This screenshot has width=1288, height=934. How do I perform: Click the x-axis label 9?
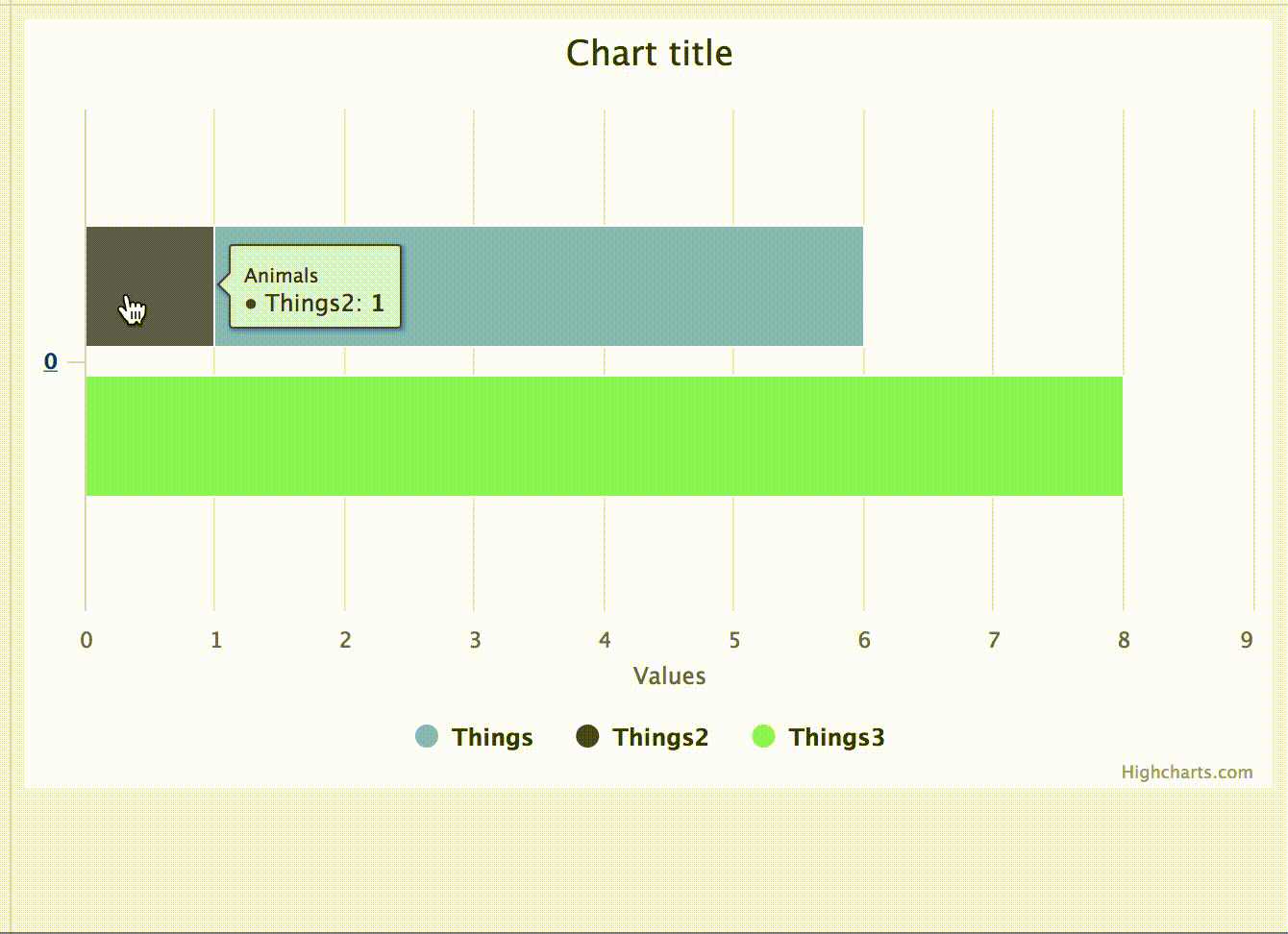point(1247,640)
